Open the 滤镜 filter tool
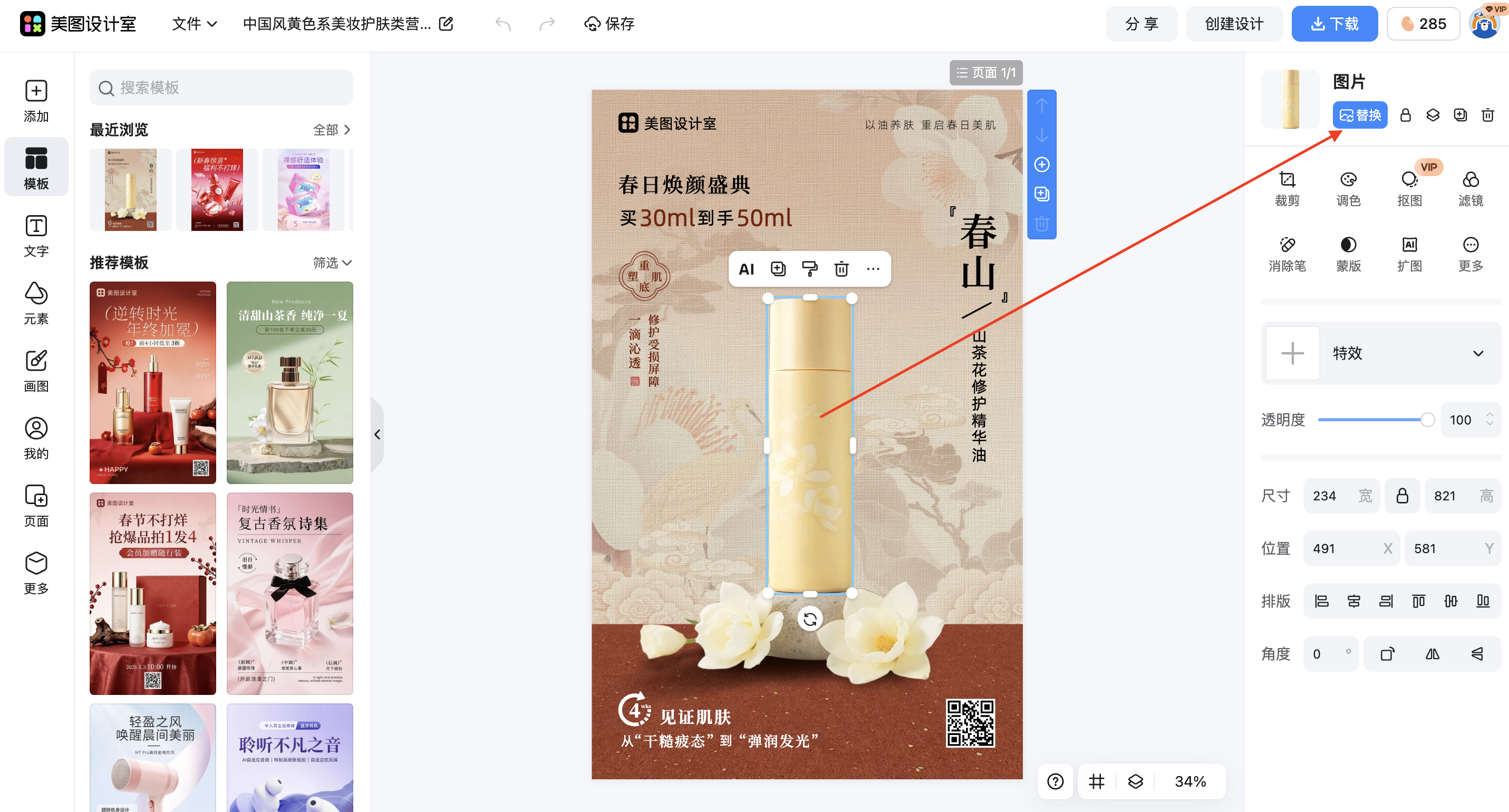The image size is (1509, 812). (1471, 186)
